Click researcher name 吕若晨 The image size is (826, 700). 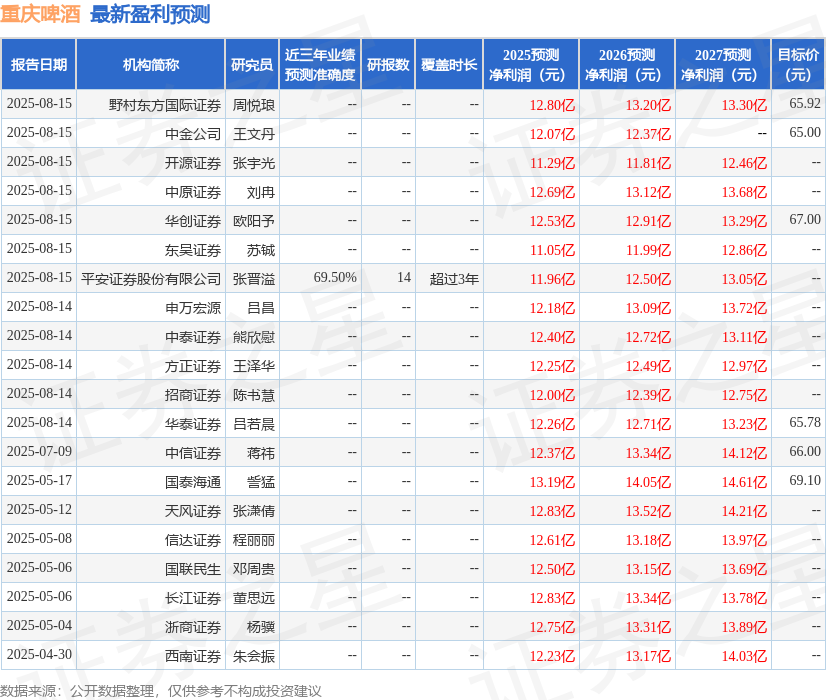254,424
